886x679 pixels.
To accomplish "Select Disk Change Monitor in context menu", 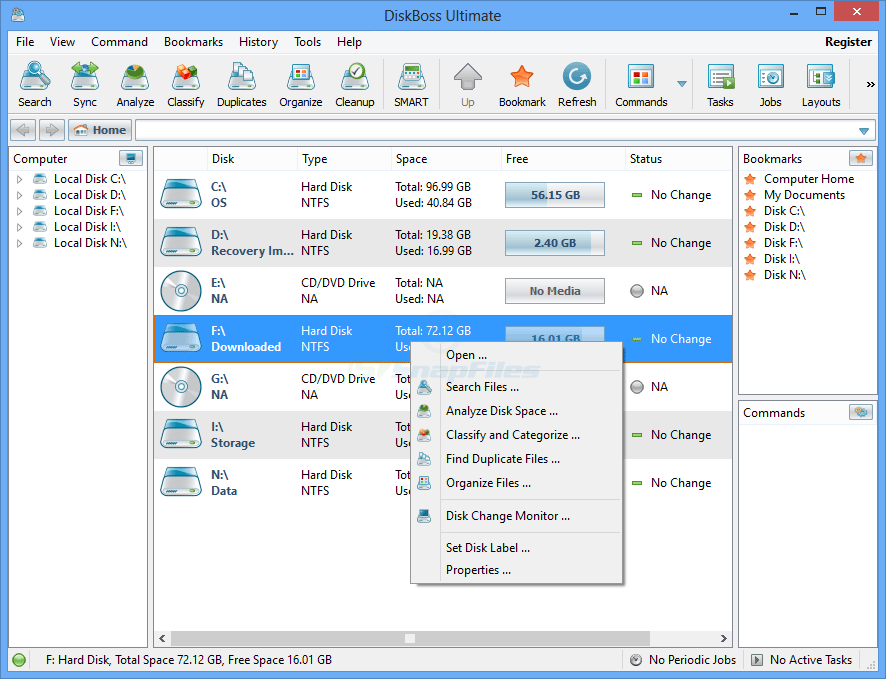I will pyautogui.click(x=507, y=516).
